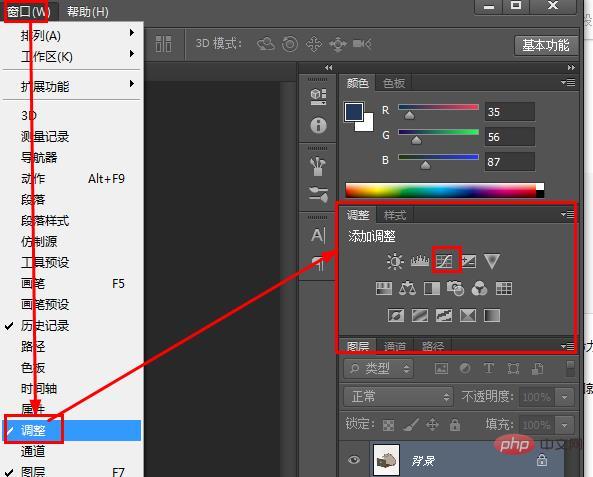Switch to the 样式 tab
The width and height of the screenshot is (593, 477).
click(395, 215)
